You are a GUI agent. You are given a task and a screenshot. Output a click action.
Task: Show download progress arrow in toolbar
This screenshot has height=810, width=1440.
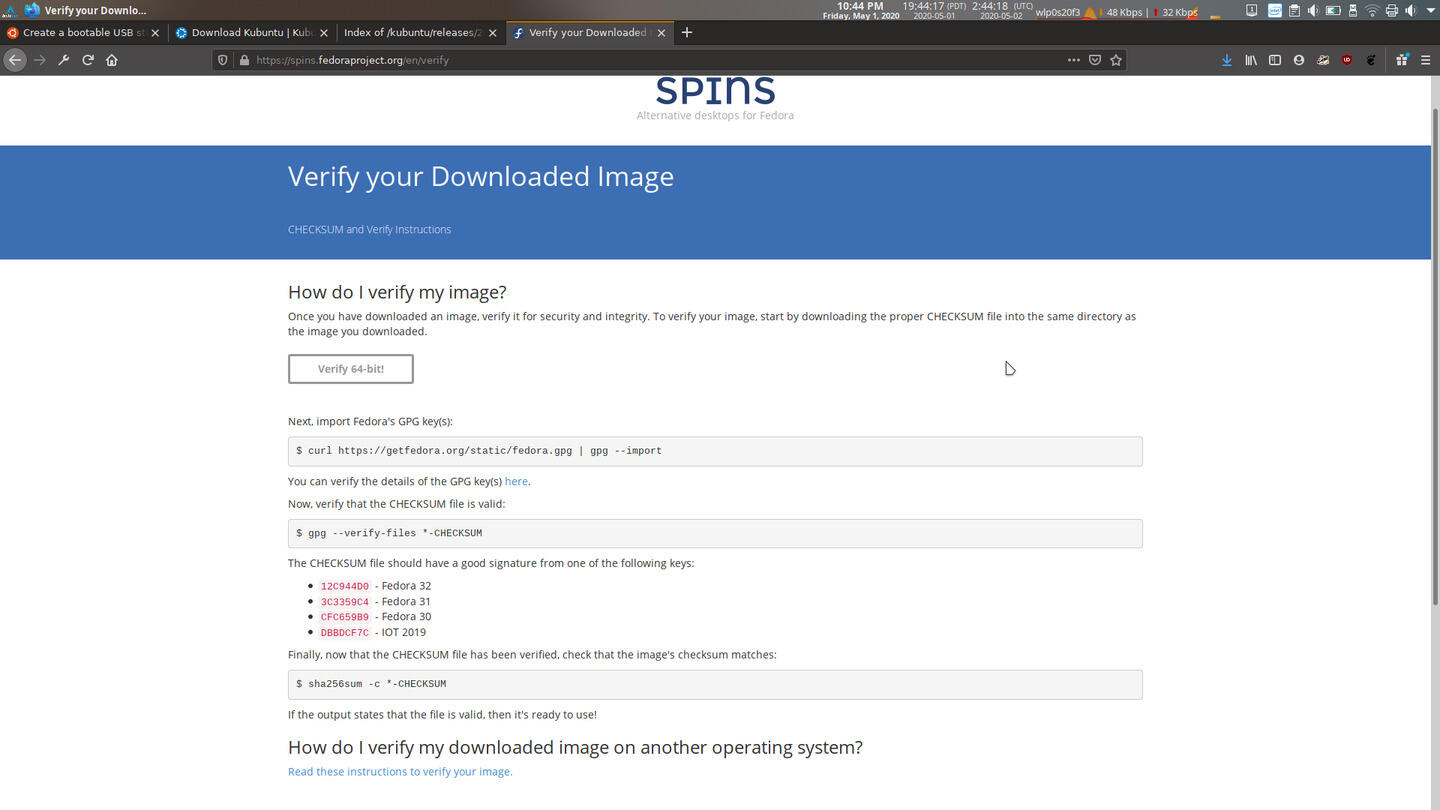pos(1227,60)
